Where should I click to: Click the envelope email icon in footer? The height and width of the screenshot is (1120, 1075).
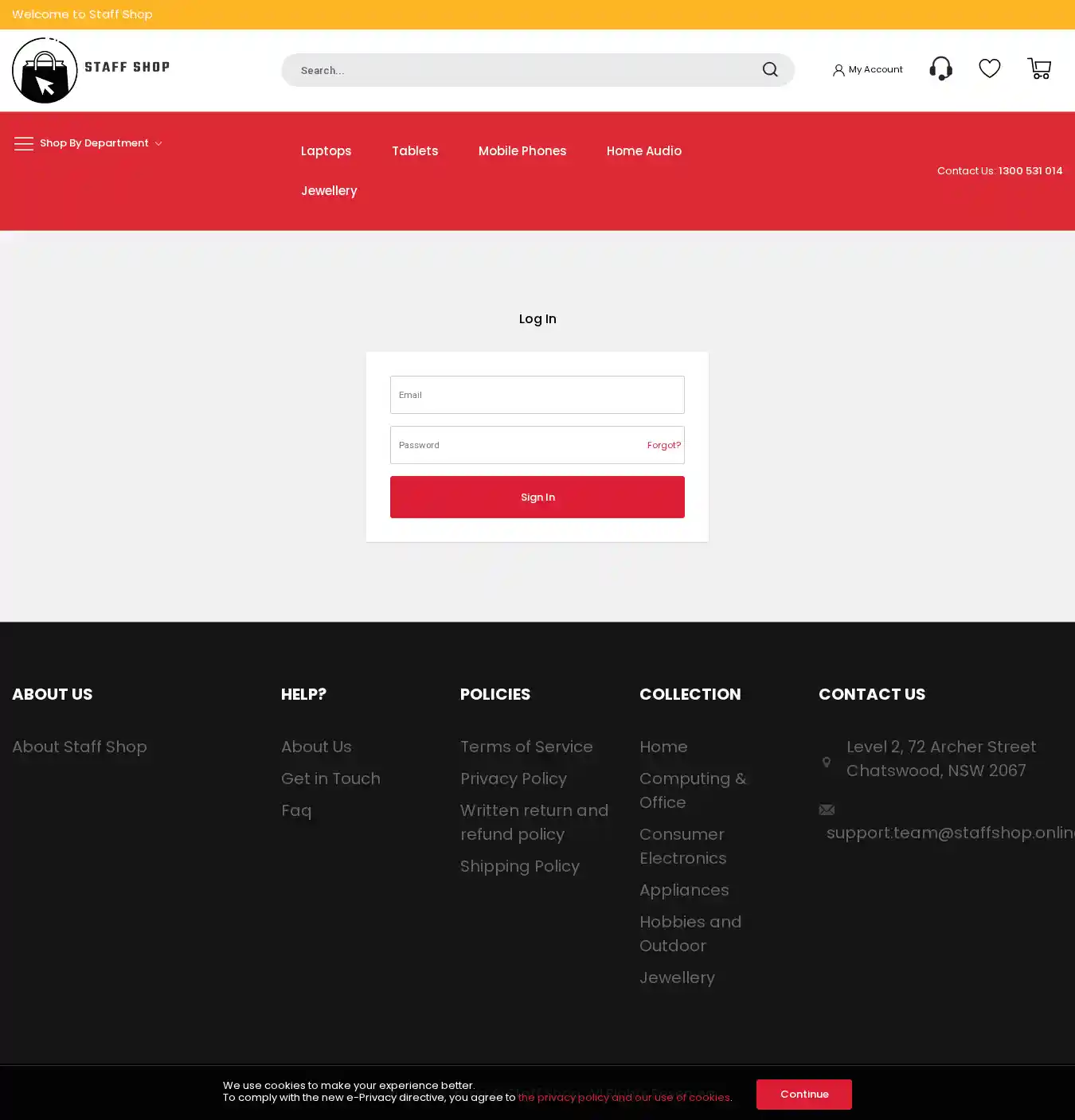click(x=827, y=810)
